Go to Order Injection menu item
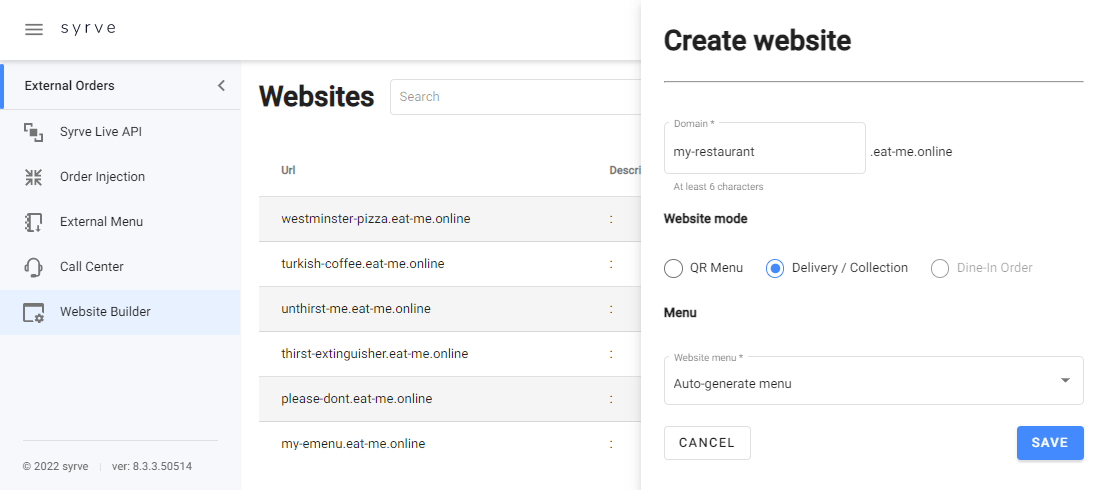1106x490 pixels. point(102,177)
